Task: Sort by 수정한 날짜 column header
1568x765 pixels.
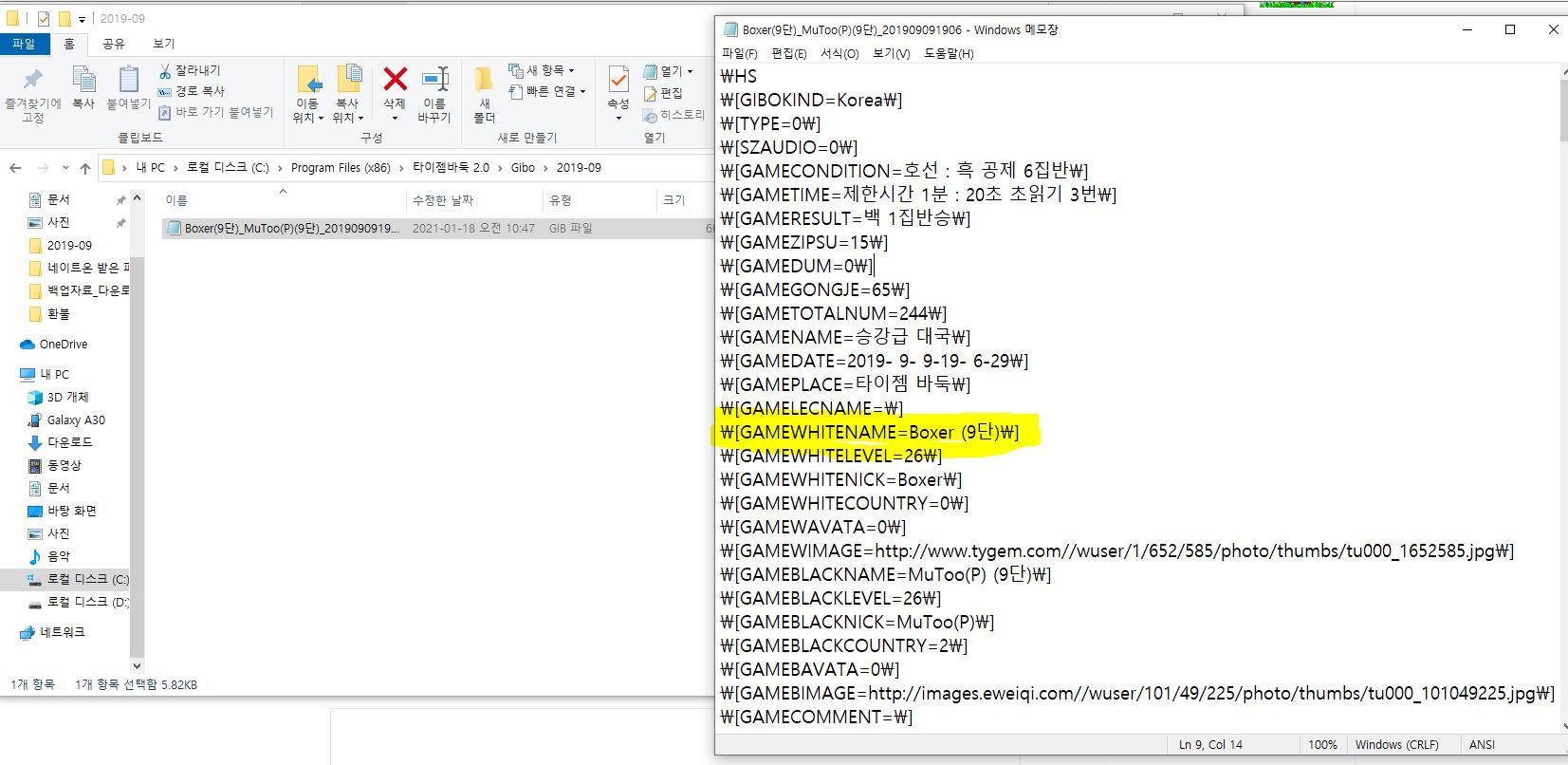Action: tap(442, 200)
